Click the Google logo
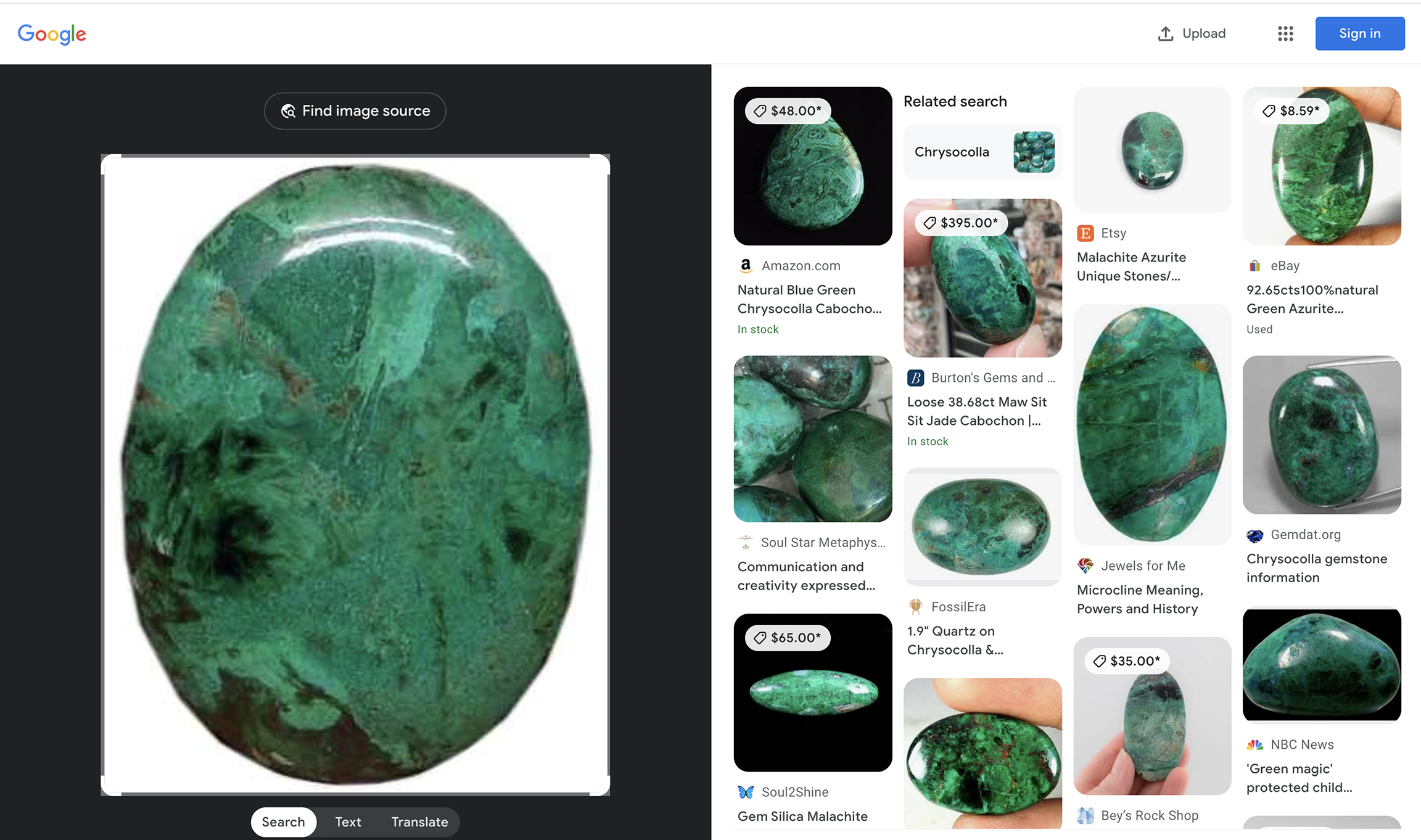Image resolution: width=1421 pixels, height=840 pixels. [x=52, y=34]
